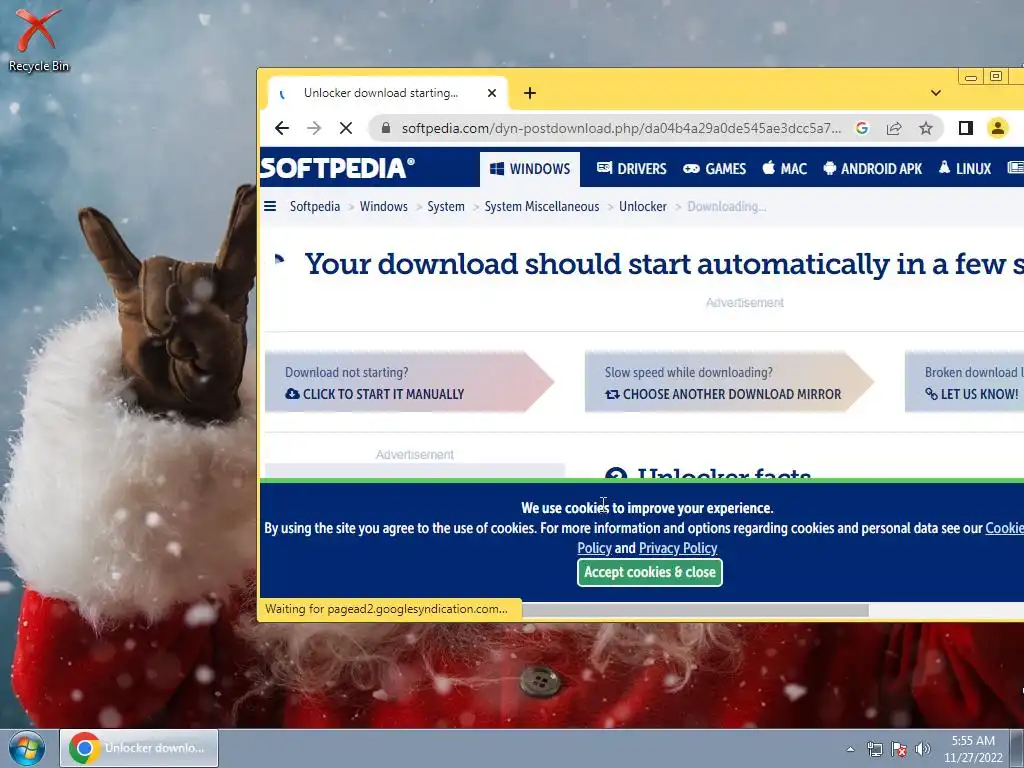Viewport: 1024px width, 768px height.
Task: Open the Windows Start button
Action: (x=27, y=748)
